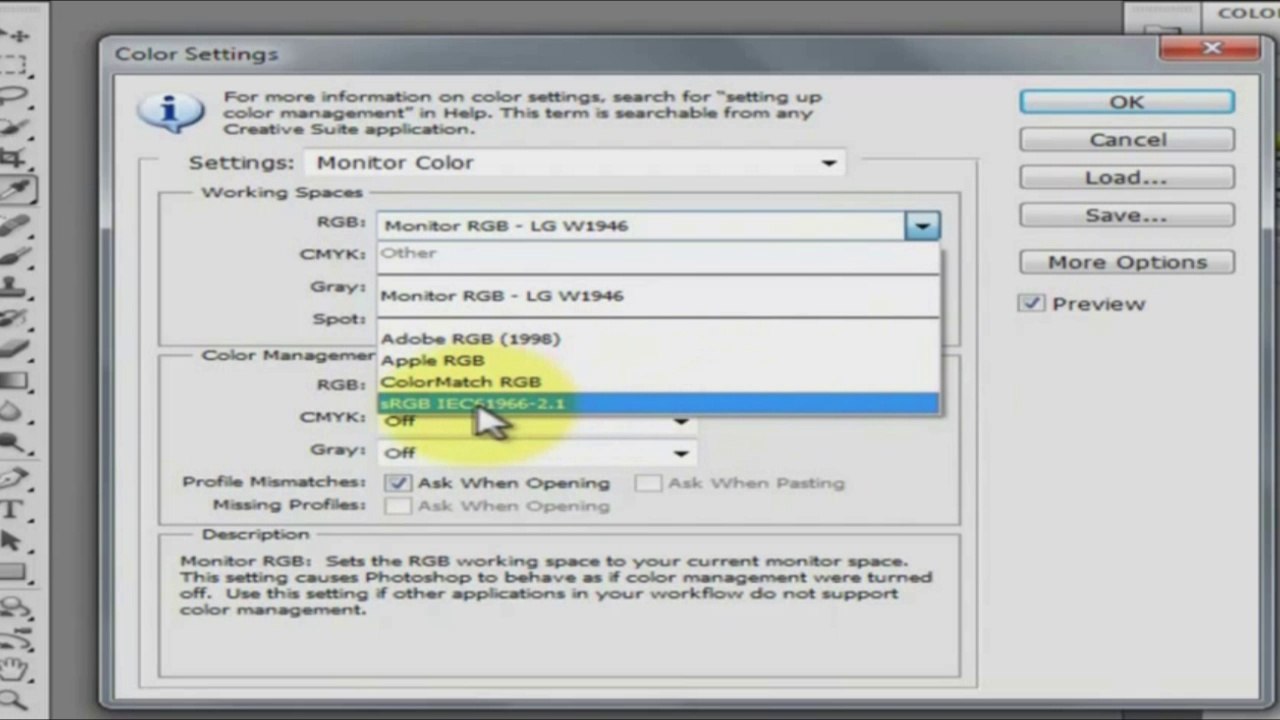The image size is (1280, 720).
Task: Select the Path Selection arrow tool
Action: pyautogui.click(x=14, y=540)
